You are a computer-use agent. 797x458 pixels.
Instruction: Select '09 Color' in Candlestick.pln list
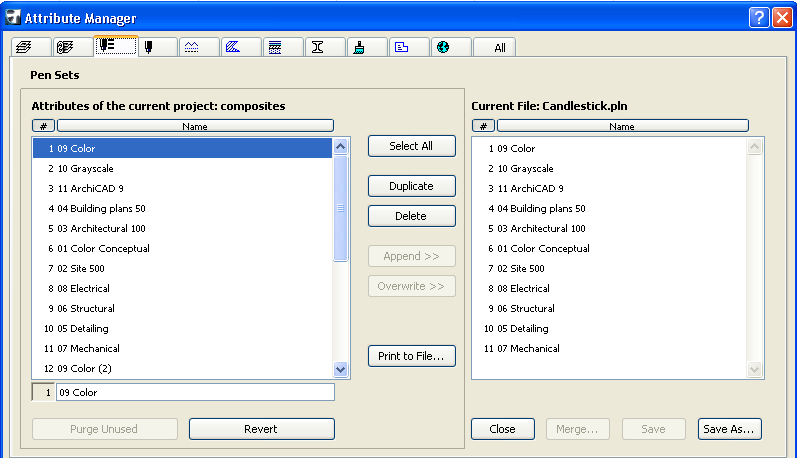pyautogui.click(x=609, y=148)
